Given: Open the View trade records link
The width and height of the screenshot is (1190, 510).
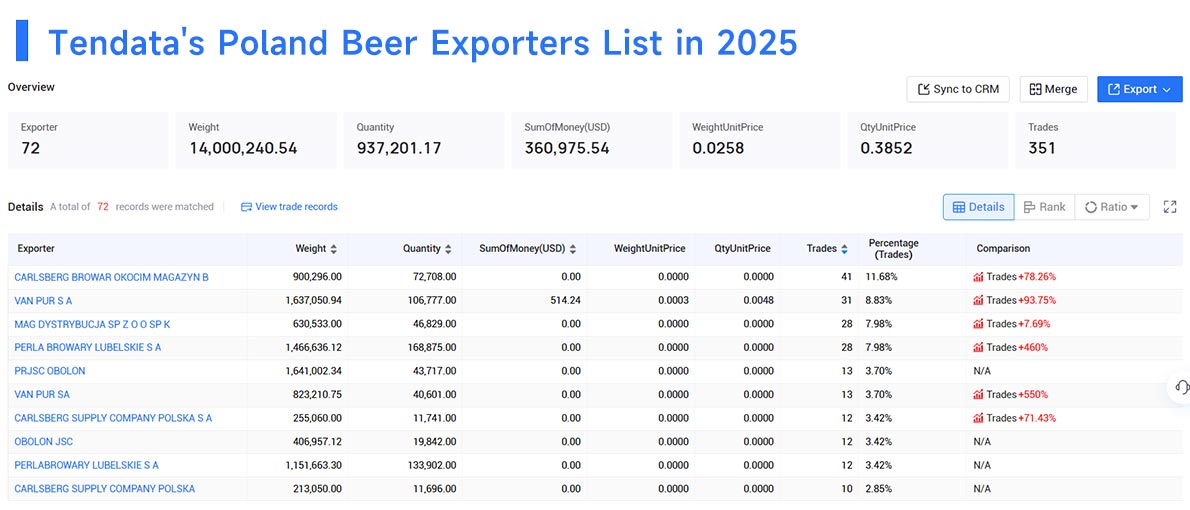Looking at the screenshot, I should pos(289,206).
